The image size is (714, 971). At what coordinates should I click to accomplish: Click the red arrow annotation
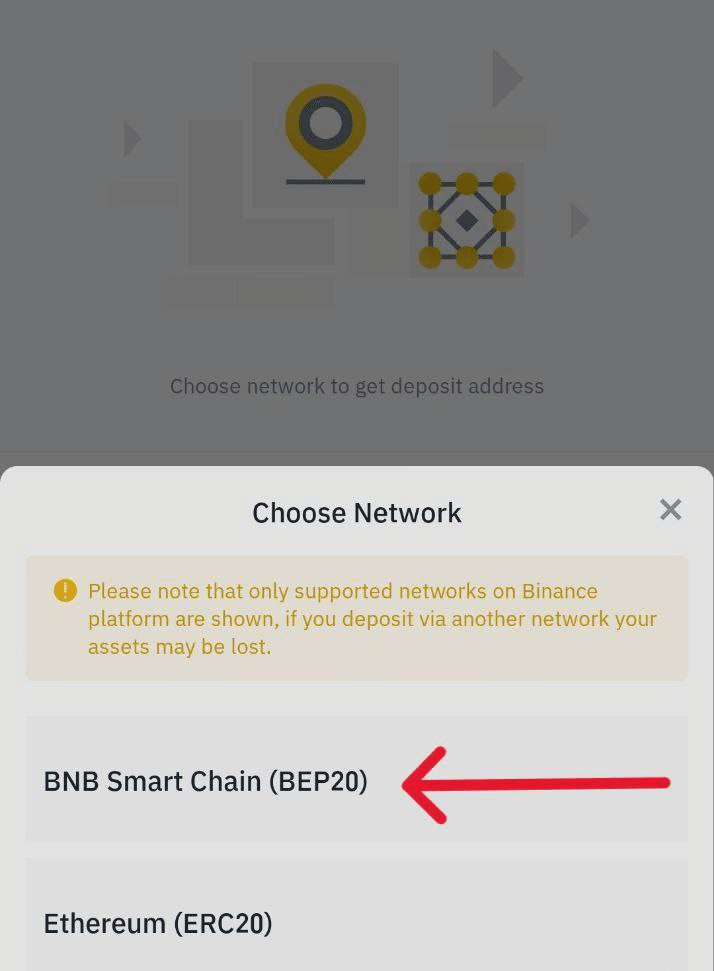pyautogui.click(x=536, y=785)
